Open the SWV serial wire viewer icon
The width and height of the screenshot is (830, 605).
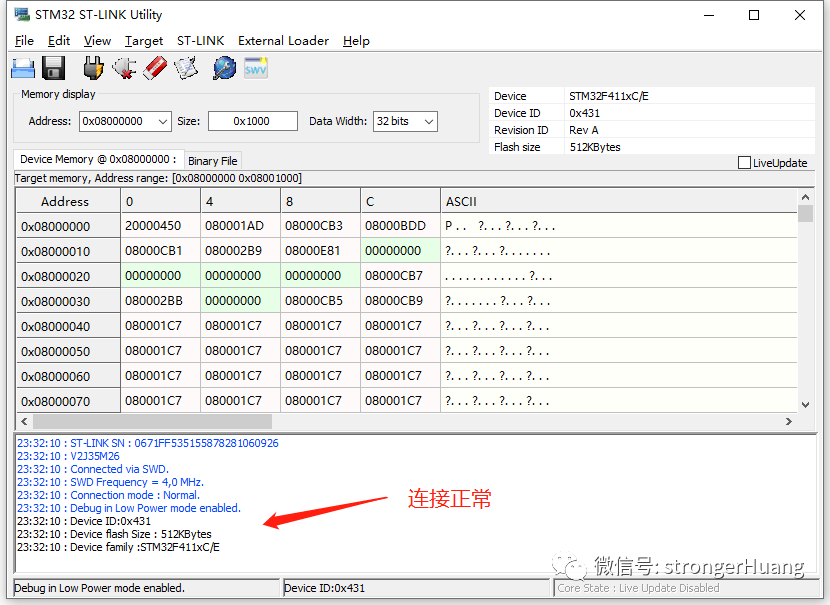coord(256,68)
